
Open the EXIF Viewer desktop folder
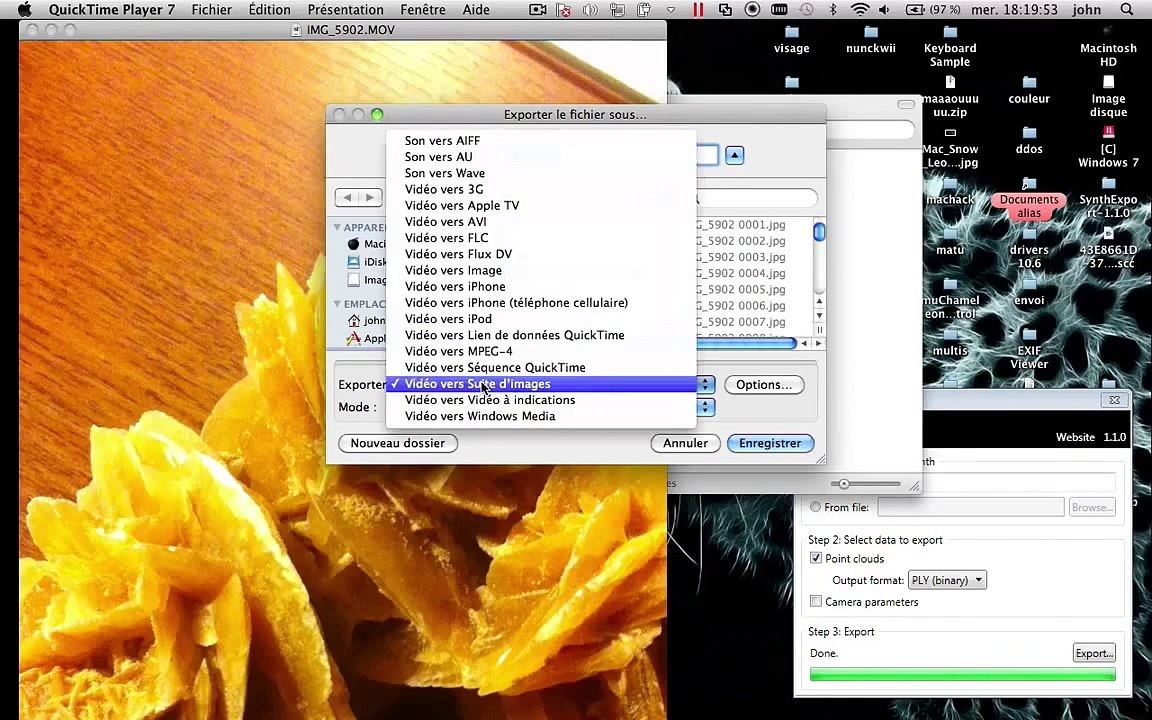click(x=1029, y=335)
